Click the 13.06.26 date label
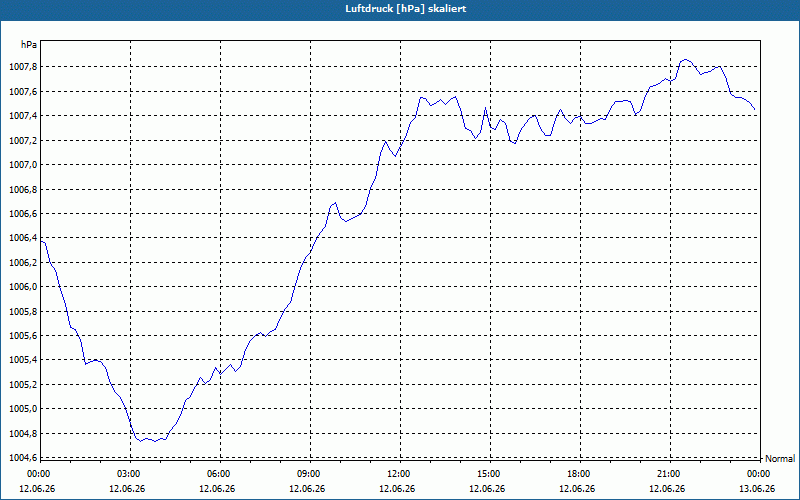 pyautogui.click(x=757, y=489)
